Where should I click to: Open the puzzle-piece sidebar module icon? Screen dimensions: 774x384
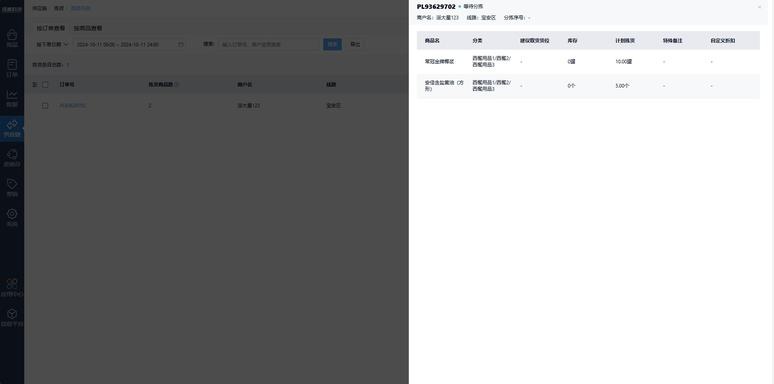click(x=12, y=154)
